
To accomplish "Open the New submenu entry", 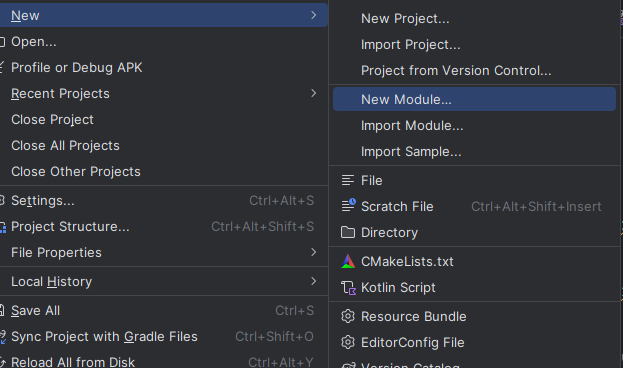I will (163, 15).
